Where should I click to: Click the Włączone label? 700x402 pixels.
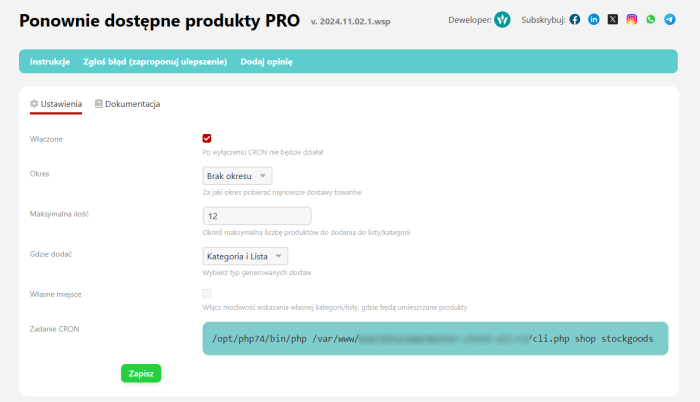[x=46, y=139]
